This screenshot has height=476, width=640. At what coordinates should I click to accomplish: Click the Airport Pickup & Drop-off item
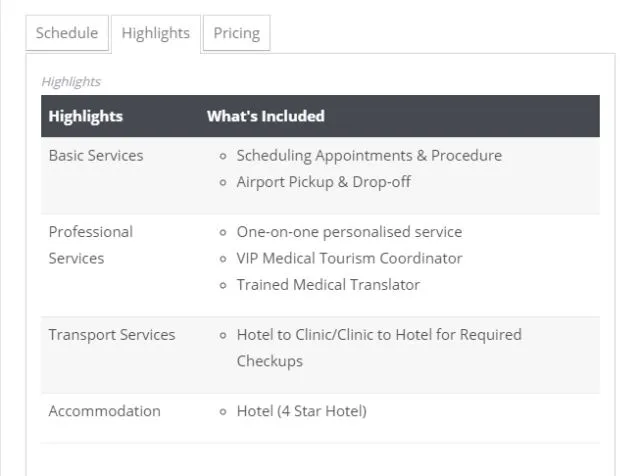[x=324, y=182]
